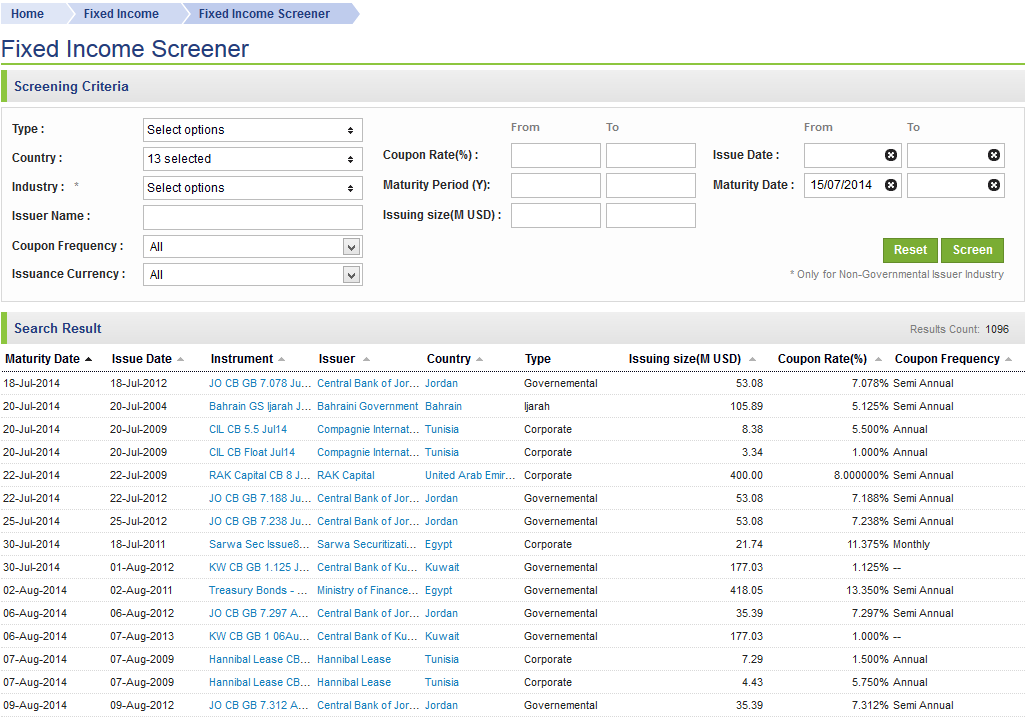The image size is (1025, 723).
Task: Click Maturity Period From input
Action: point(556,186)
